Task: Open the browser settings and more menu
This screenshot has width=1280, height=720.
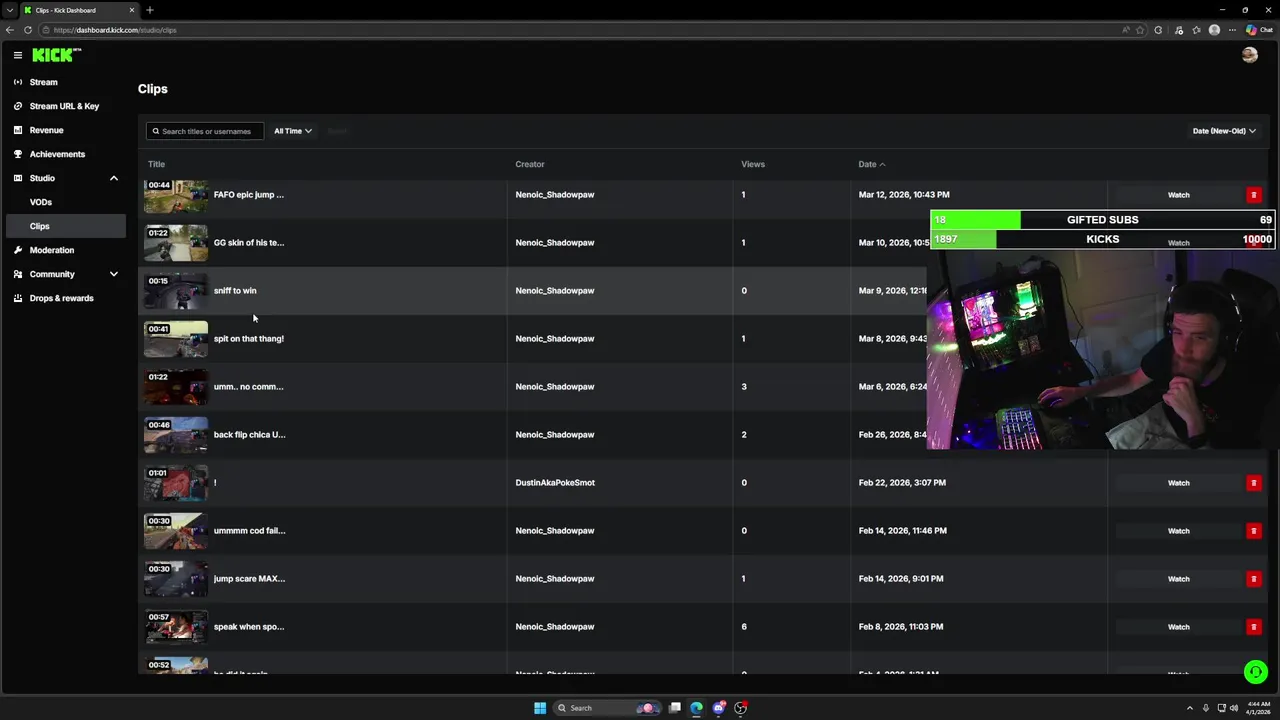Action: pyautogui.click(x=1232, y=30)
